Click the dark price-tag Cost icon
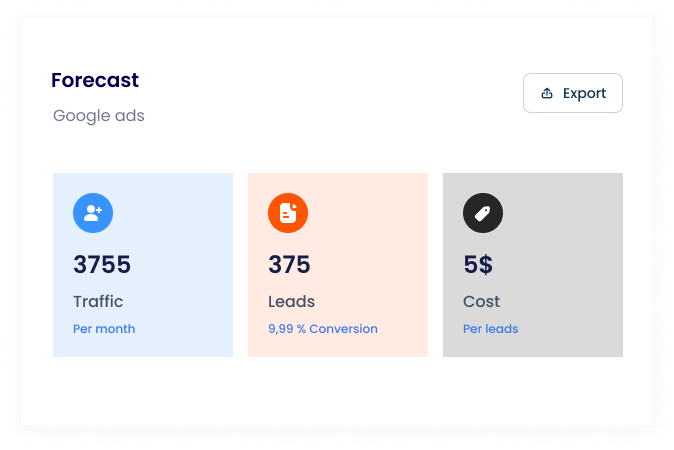674x450 pixels. point(483,213)
